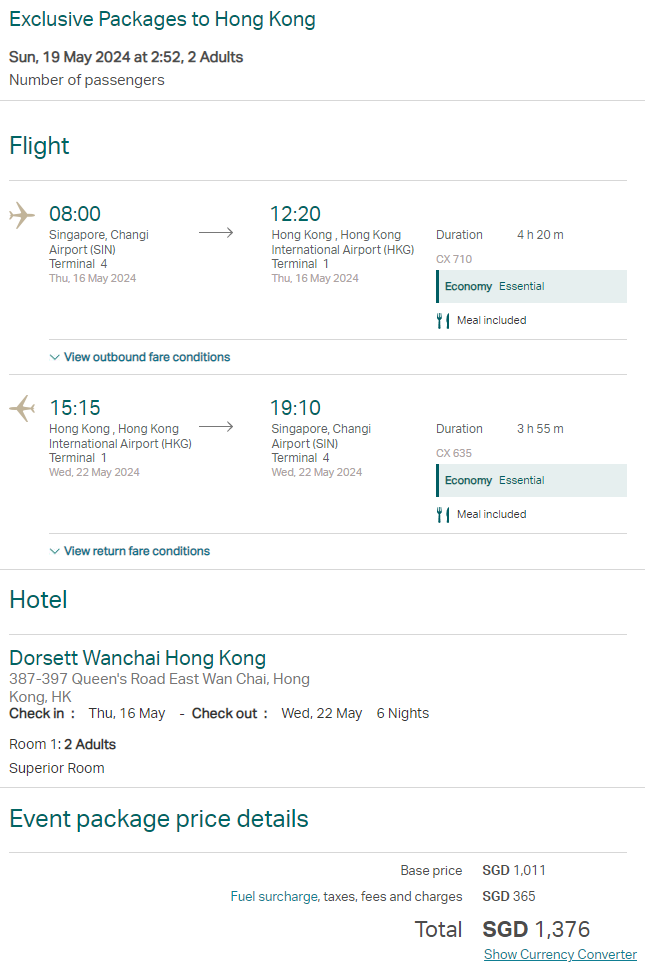Click the outbound Economy Essential fare box
Image resolution: width=645 pixels, height=970 pixels.
[x=531, y=286]
